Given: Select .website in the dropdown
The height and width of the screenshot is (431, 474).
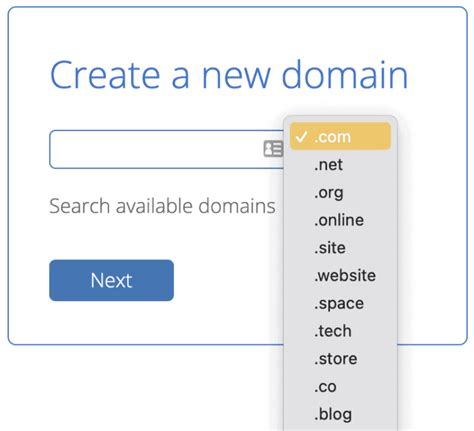Looking at the screenshot, I should (340, 275).
